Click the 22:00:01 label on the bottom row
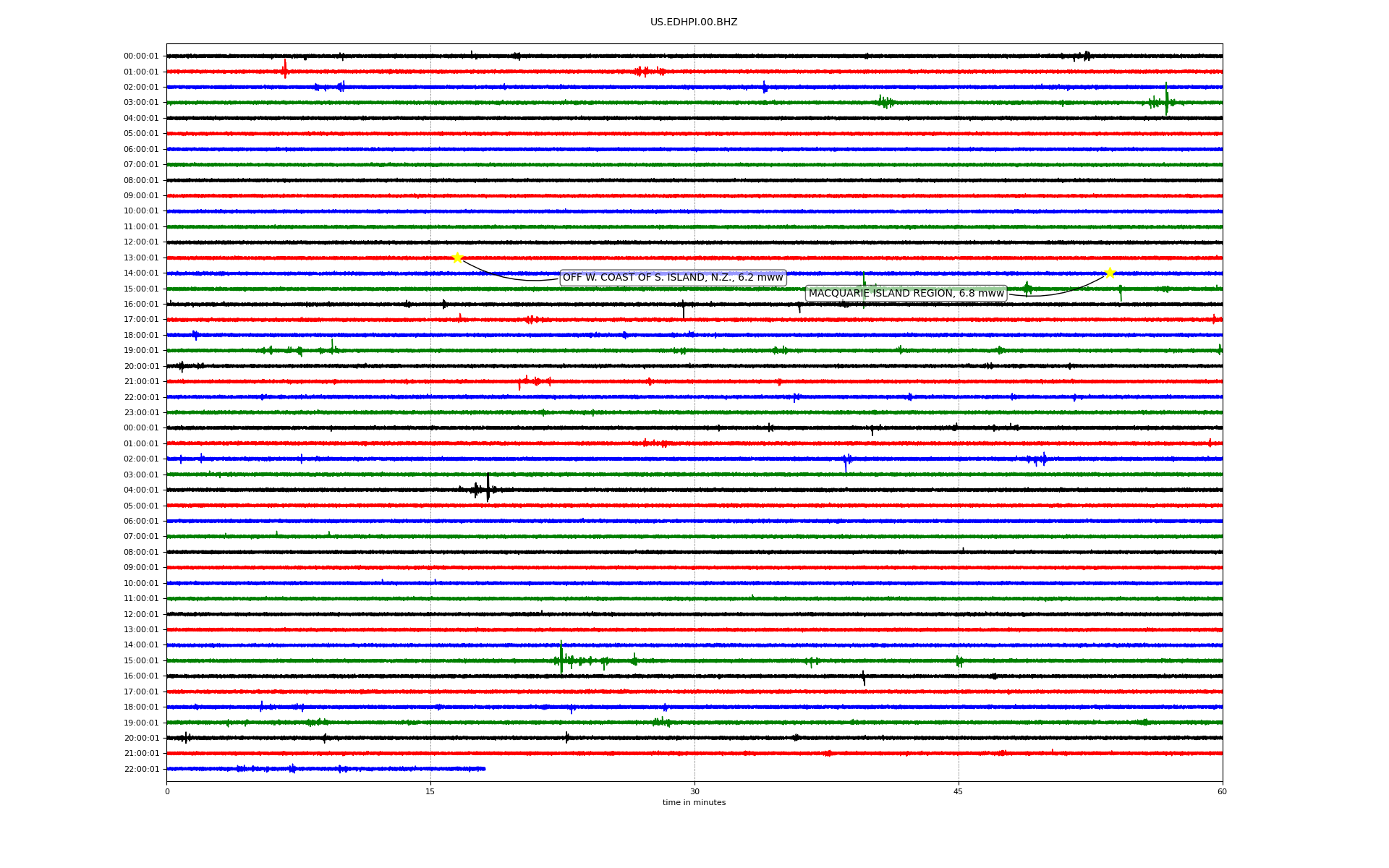1389x868 pixels. [141, 769]
